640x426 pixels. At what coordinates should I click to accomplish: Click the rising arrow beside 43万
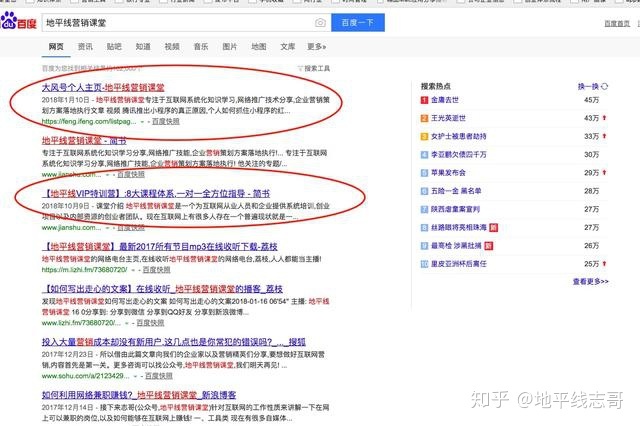click(x=604, y=118)
